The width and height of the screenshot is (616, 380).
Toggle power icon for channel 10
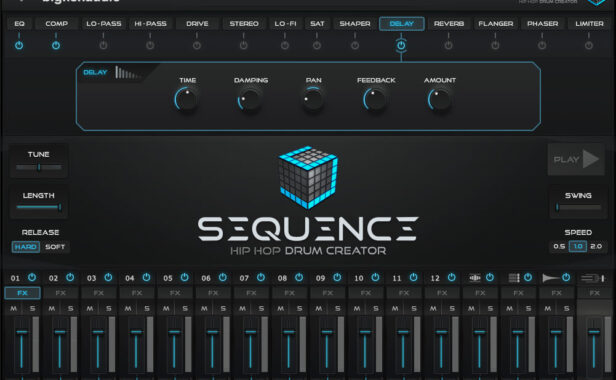[375, 277]
